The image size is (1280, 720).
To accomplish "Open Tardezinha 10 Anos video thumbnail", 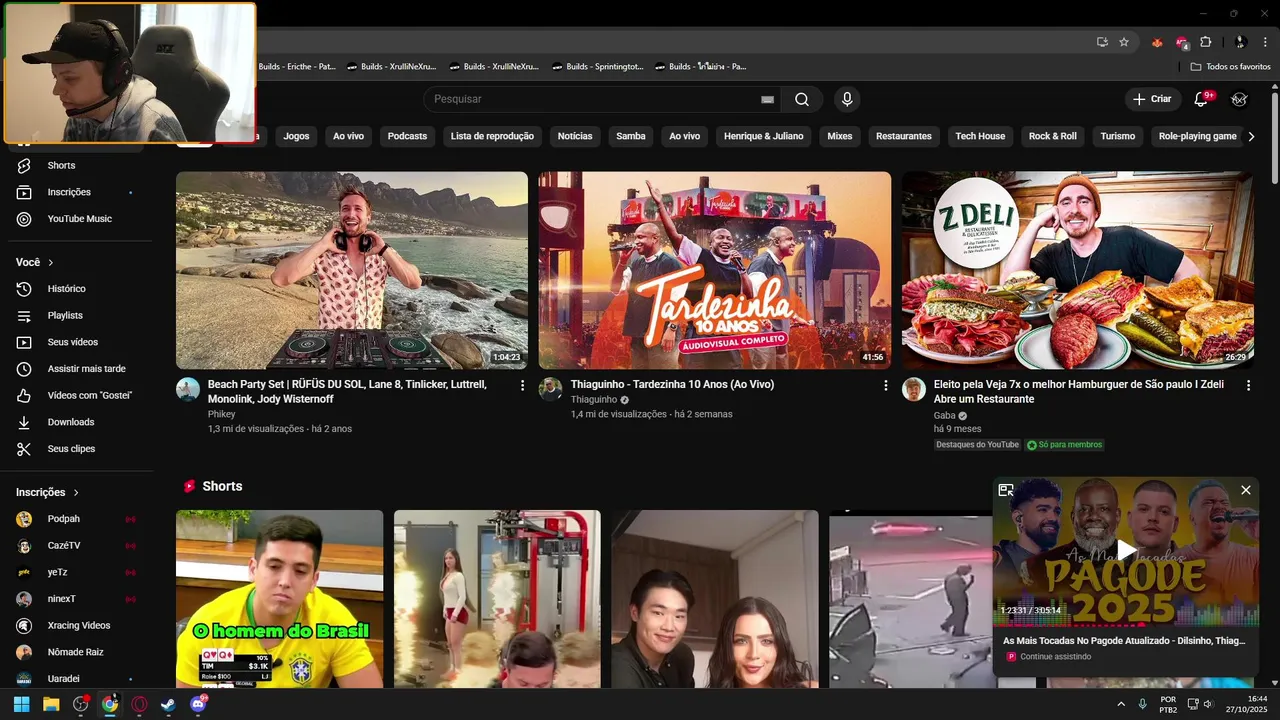I will 715,270.
